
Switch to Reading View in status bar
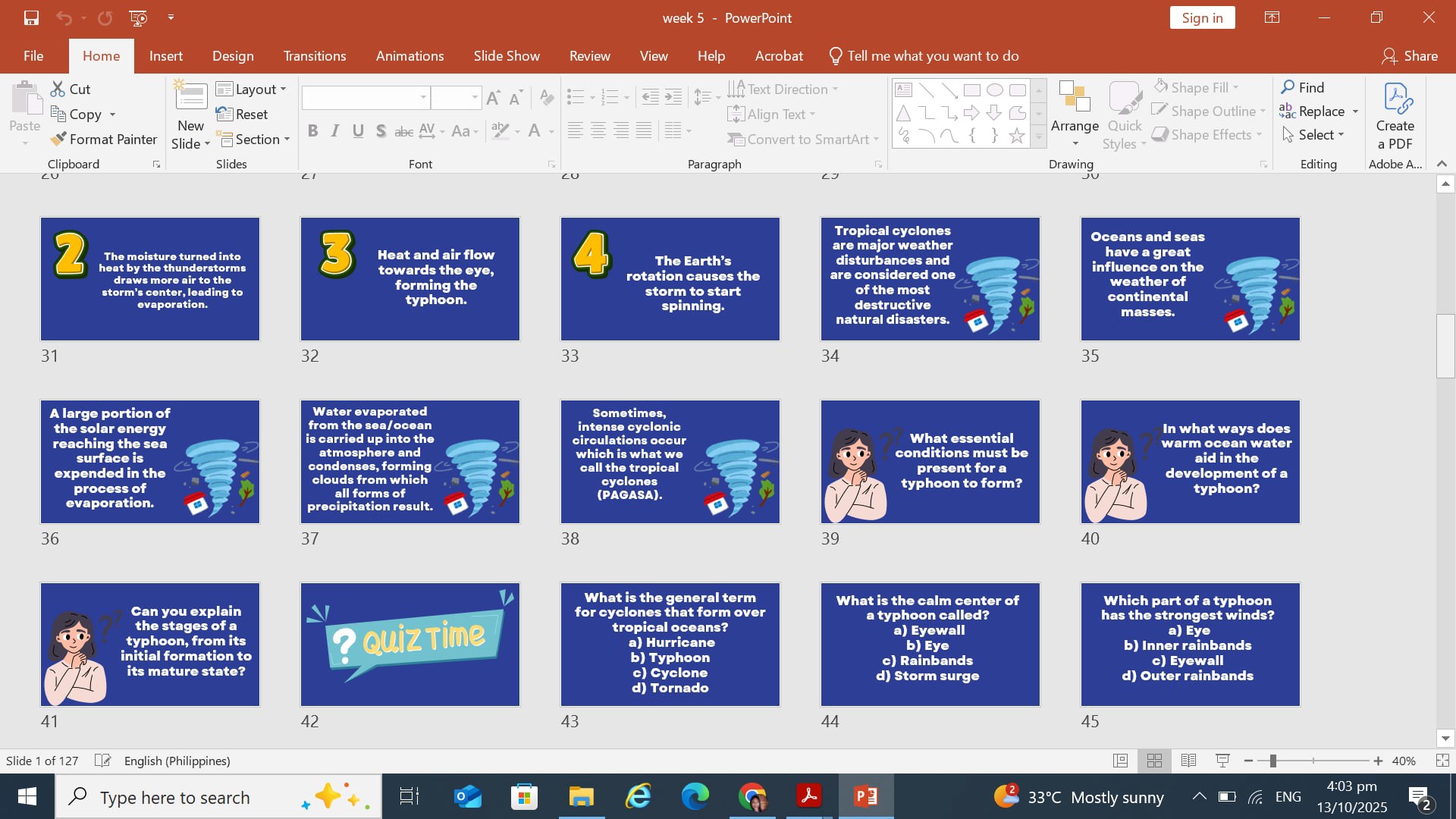[1188, 761]
